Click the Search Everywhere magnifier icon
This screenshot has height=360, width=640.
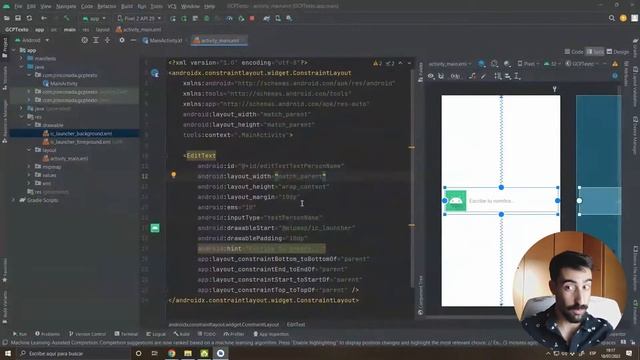point(611,18)
